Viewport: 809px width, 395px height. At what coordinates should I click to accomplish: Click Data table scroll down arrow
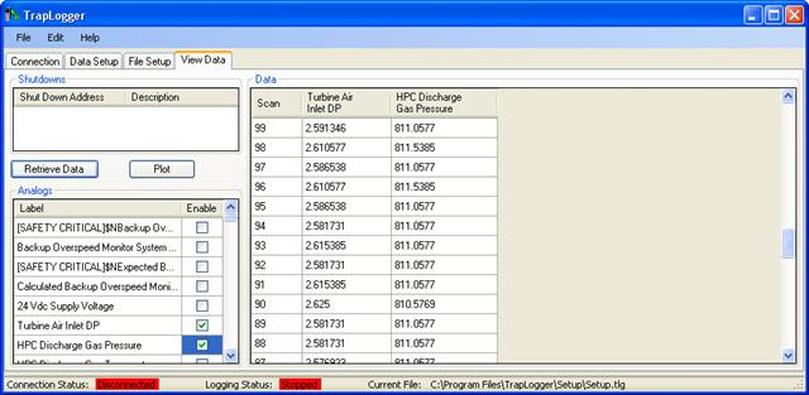point(788,355)
